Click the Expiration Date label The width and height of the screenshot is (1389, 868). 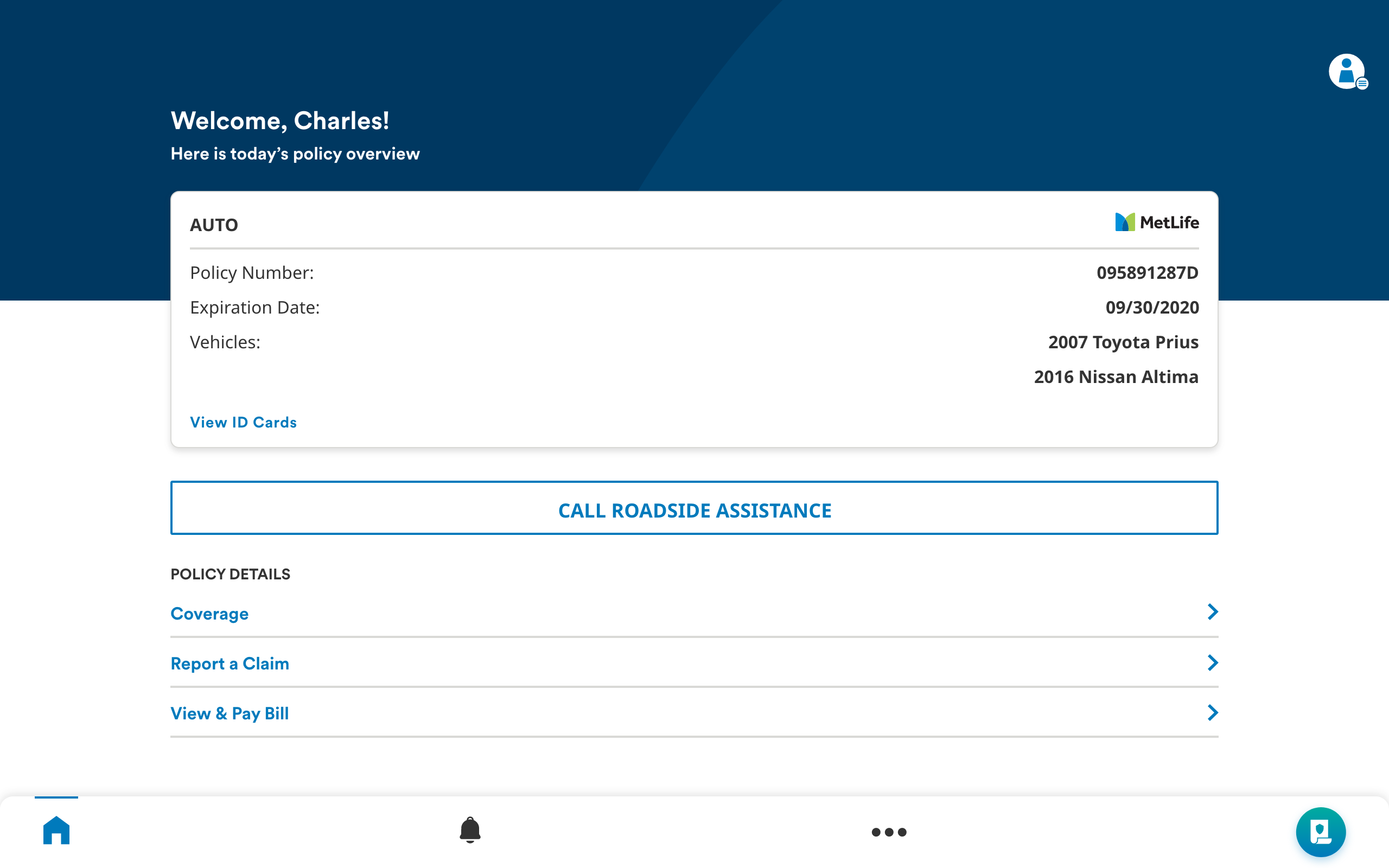pyautogui.click(x=255, y=308)
